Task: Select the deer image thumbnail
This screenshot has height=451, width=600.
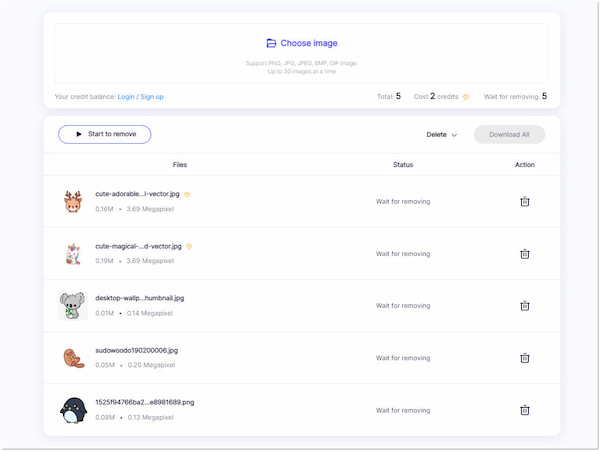Action: [73, 202]
